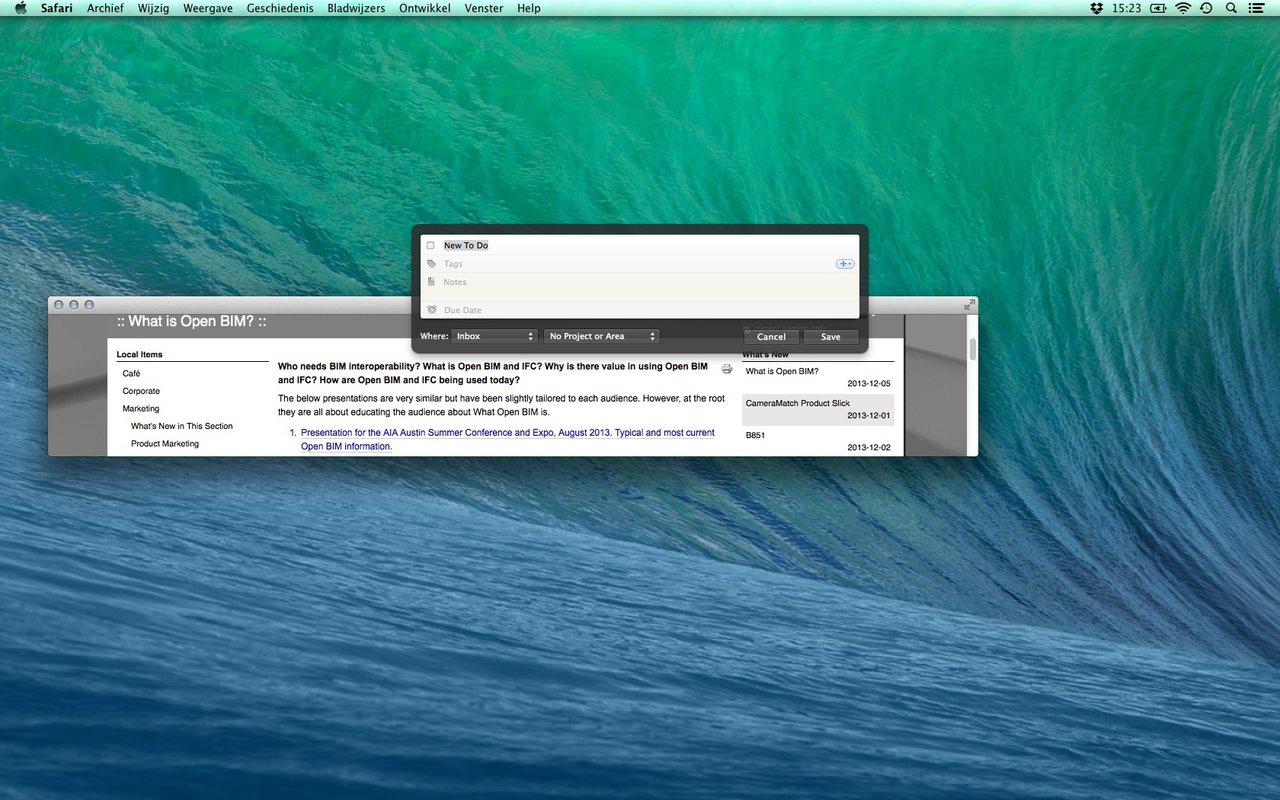Screen dimensions: 1280x800
Task: Open the No Project or Area dropdown
Action: (x=602, y=336)
